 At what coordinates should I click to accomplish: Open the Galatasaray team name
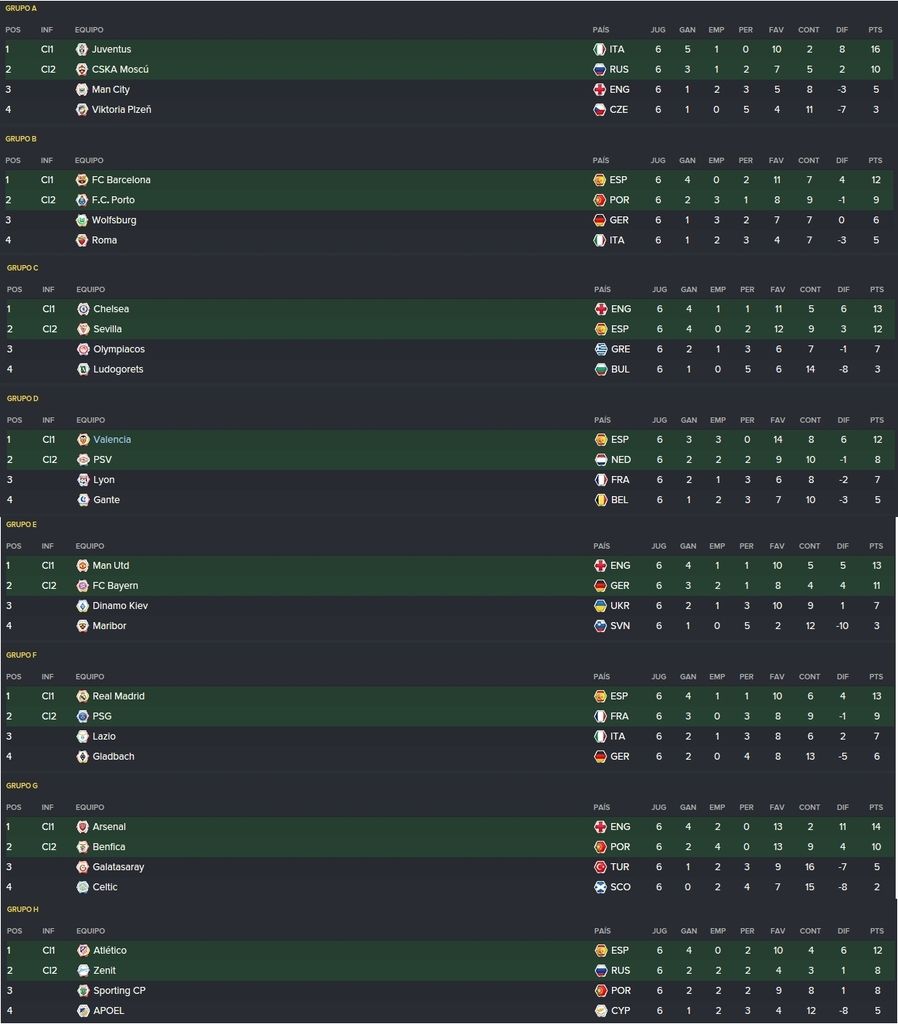[x=118, y=867]
